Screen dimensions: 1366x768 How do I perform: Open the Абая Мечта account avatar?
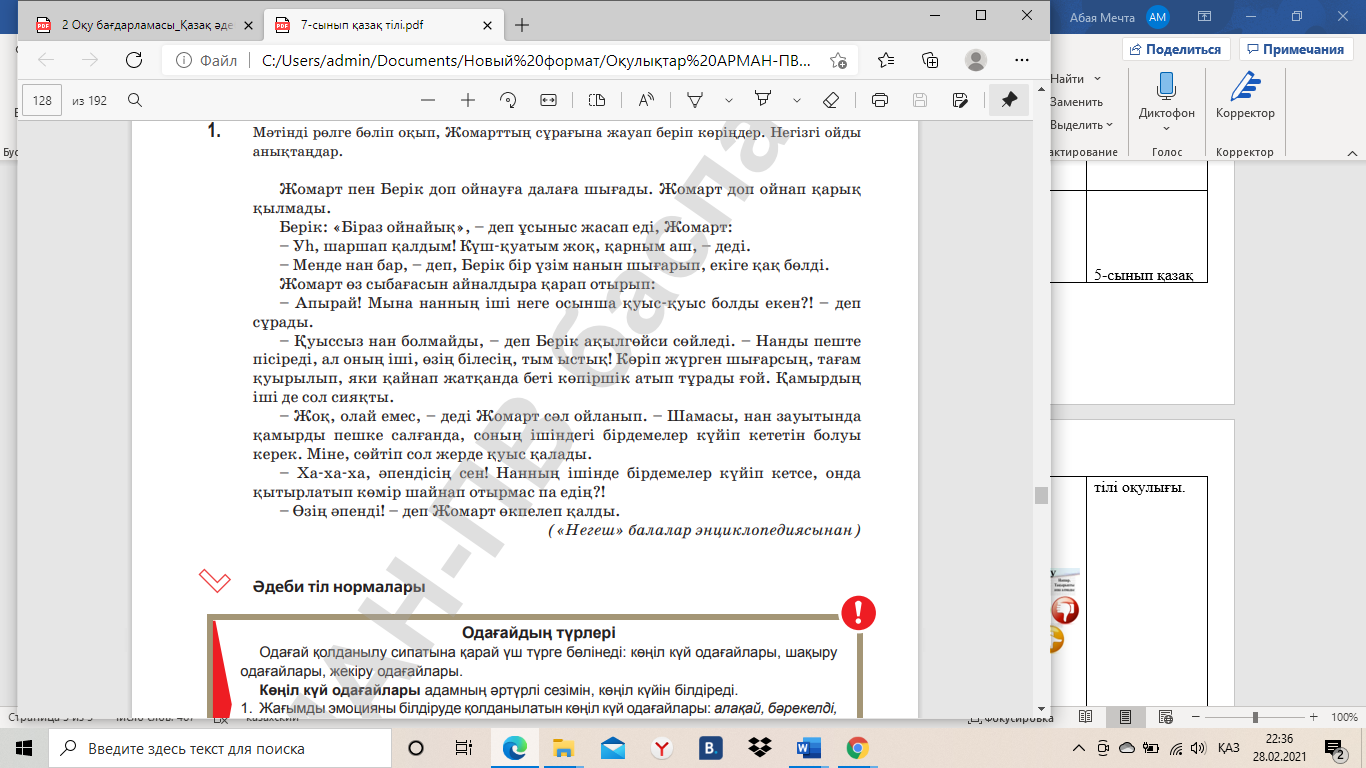click(x=1158, y=16)
